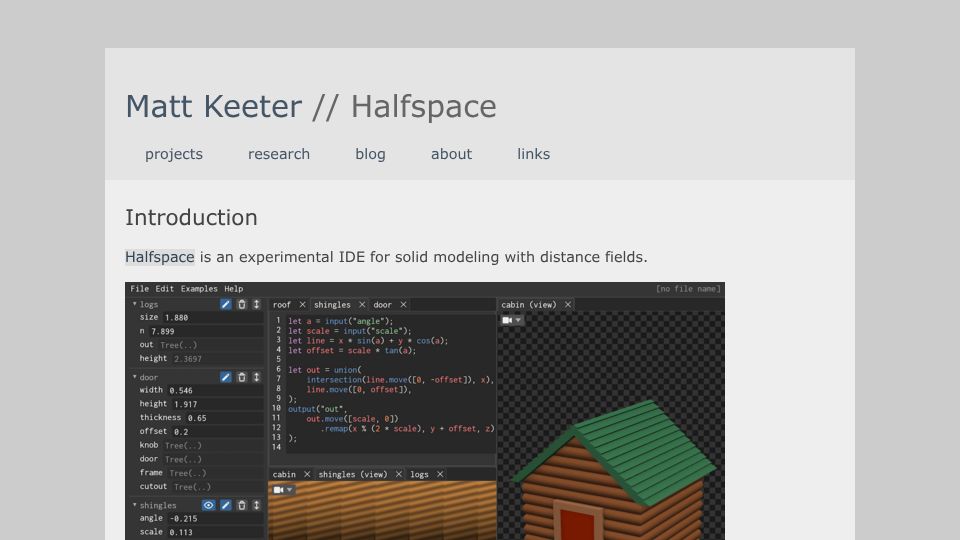Click the logs n field 7.899
The image size is (960, 540).
coord(206,331)
